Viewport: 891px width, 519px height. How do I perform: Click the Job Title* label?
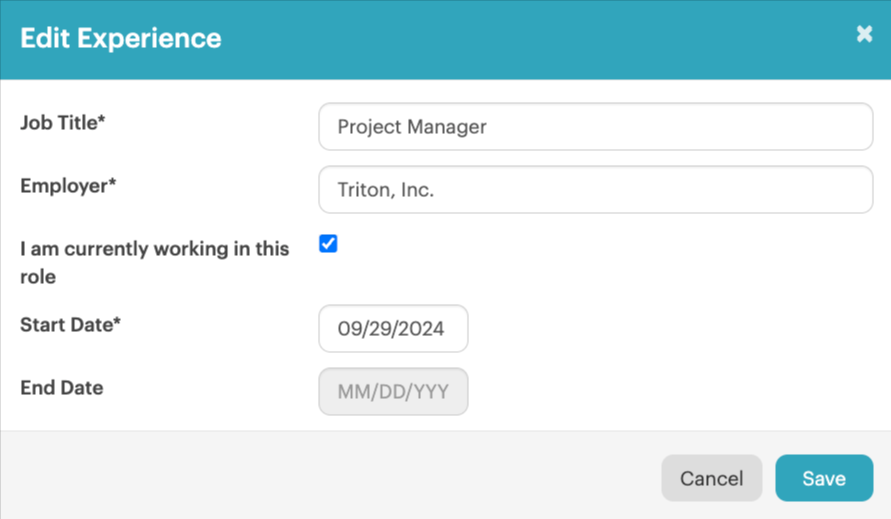click(63, 123)
